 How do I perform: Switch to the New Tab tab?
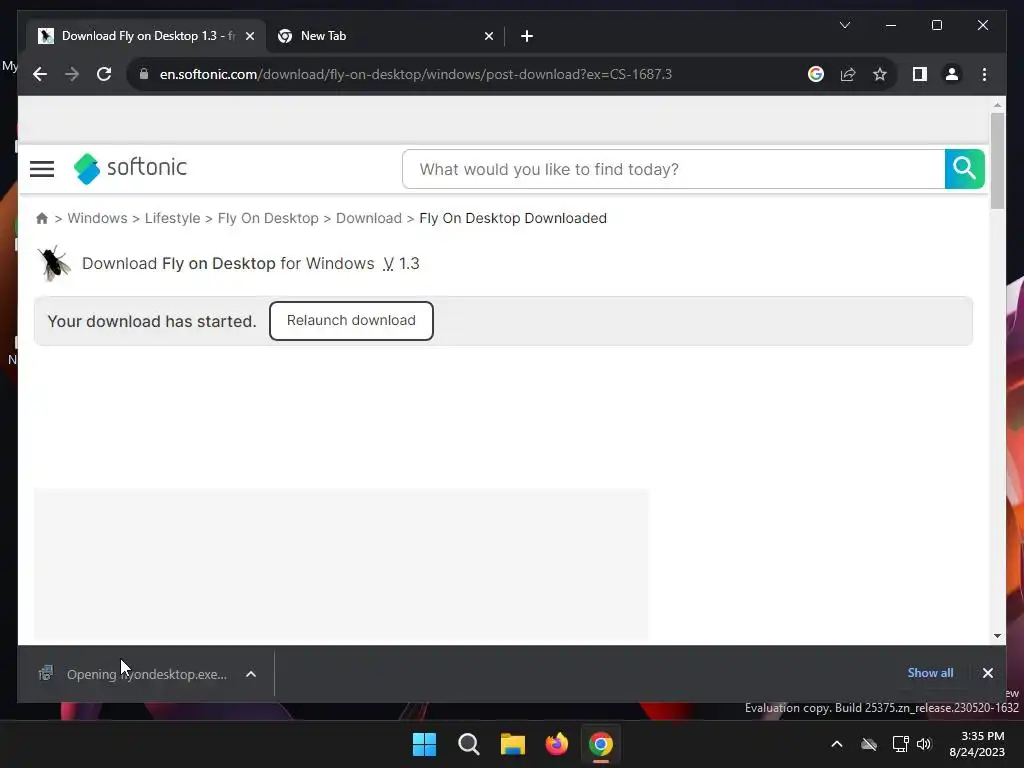click(x=385, y=36)
